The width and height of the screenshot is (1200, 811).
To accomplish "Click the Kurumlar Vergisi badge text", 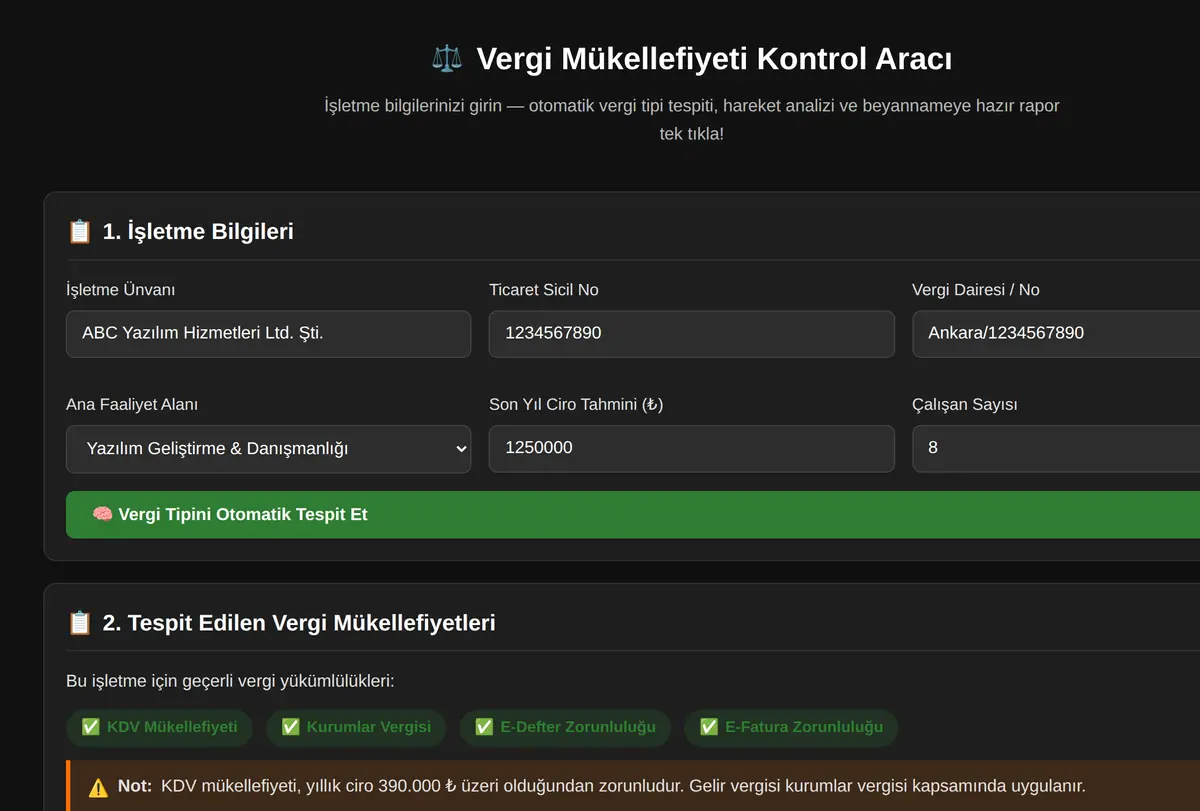I will click(369, 727).
